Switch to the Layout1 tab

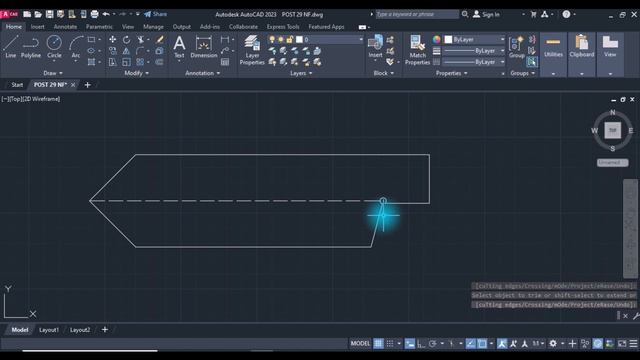coord(49,330)
